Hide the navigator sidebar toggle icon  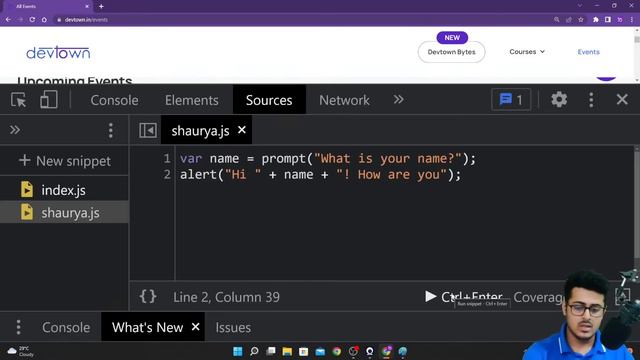pos(148,131)
